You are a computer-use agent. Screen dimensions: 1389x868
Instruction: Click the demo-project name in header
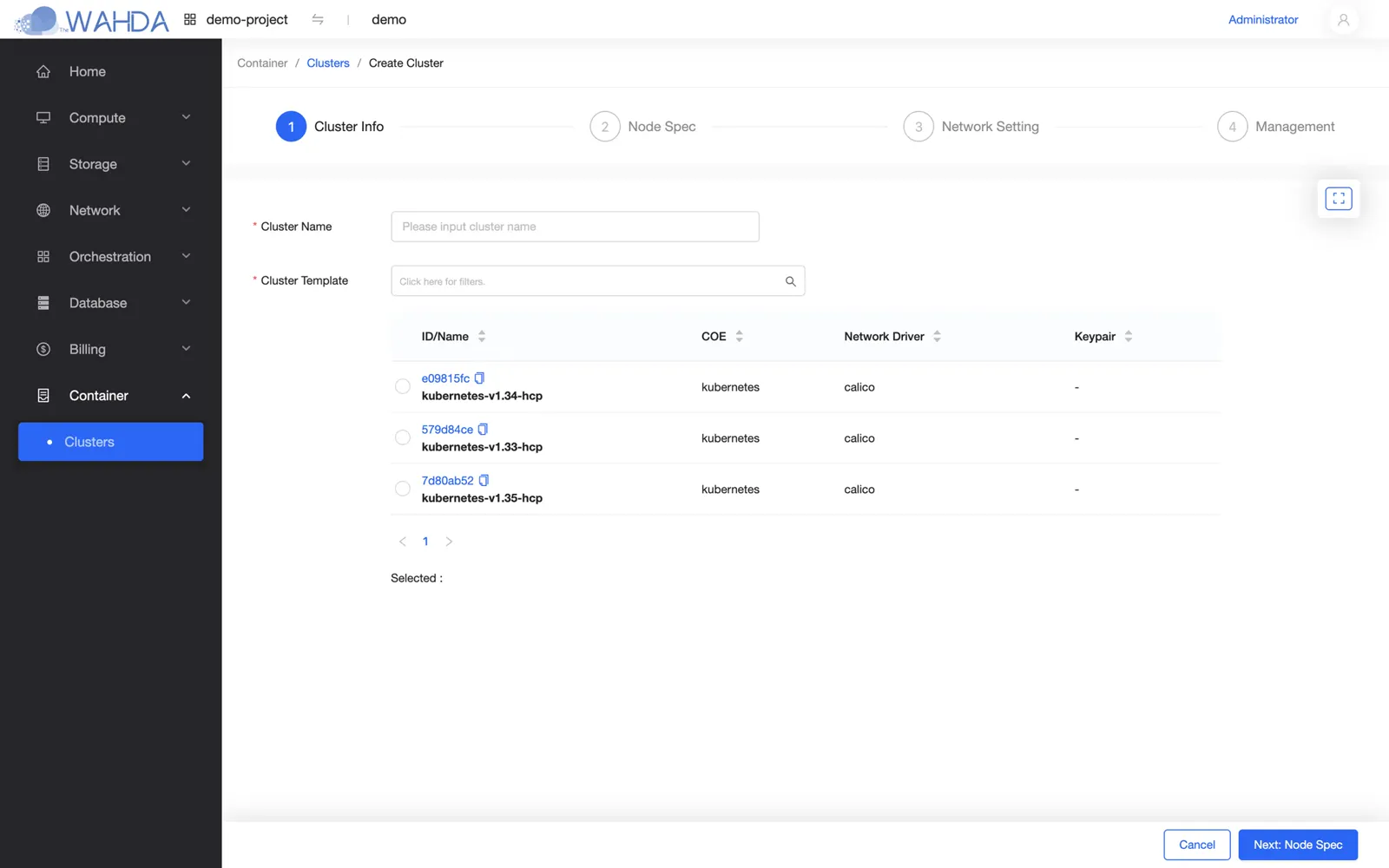pos(247,19)
